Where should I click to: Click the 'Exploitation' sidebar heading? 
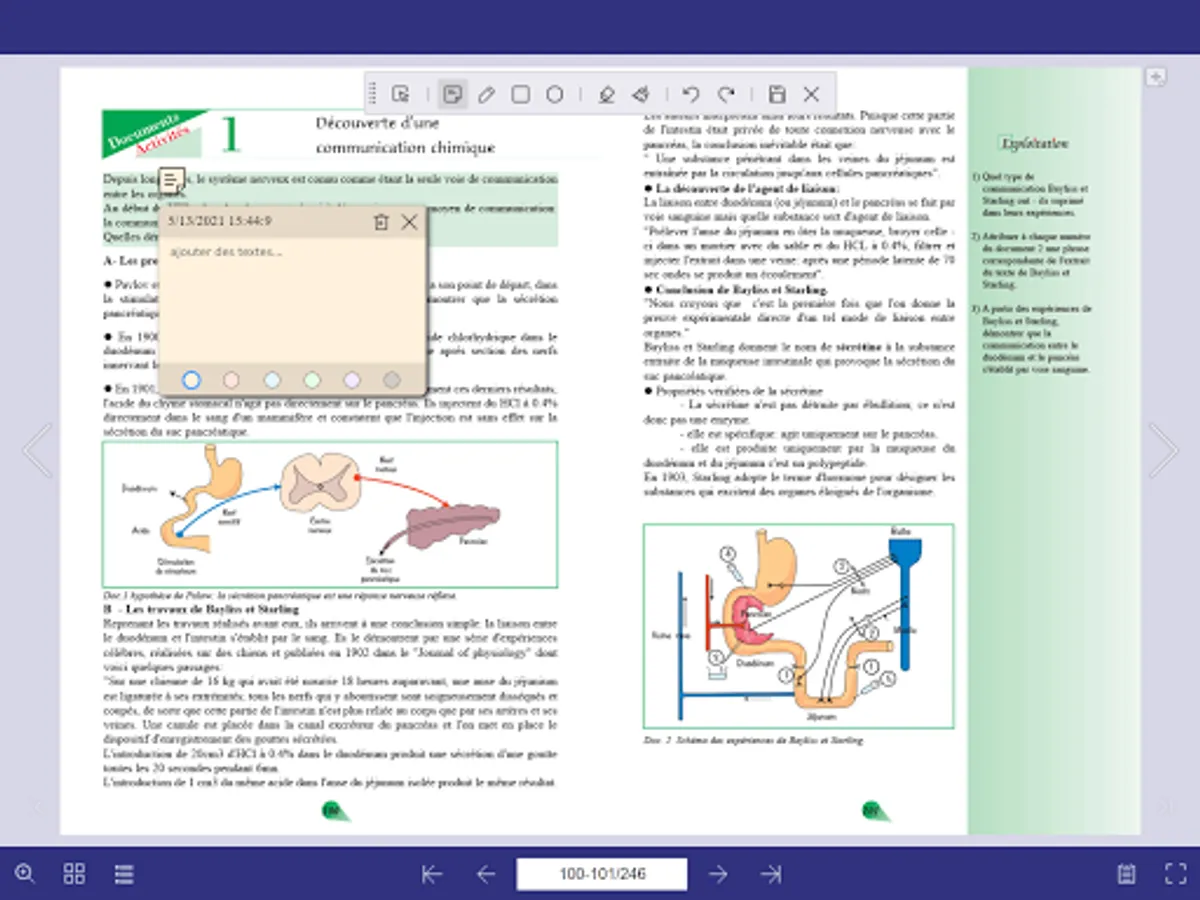[x=1035, y=143]
